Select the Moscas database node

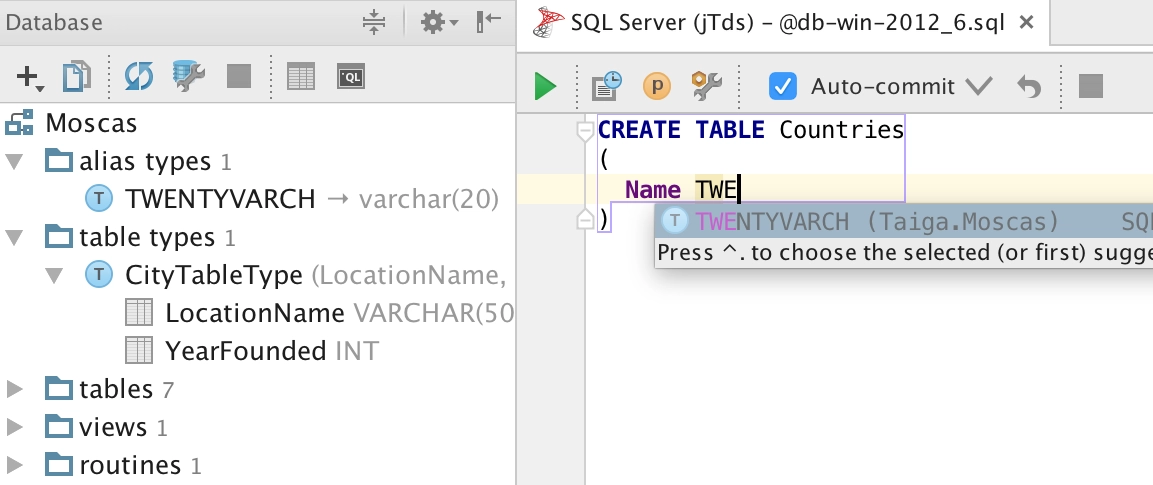91,123
